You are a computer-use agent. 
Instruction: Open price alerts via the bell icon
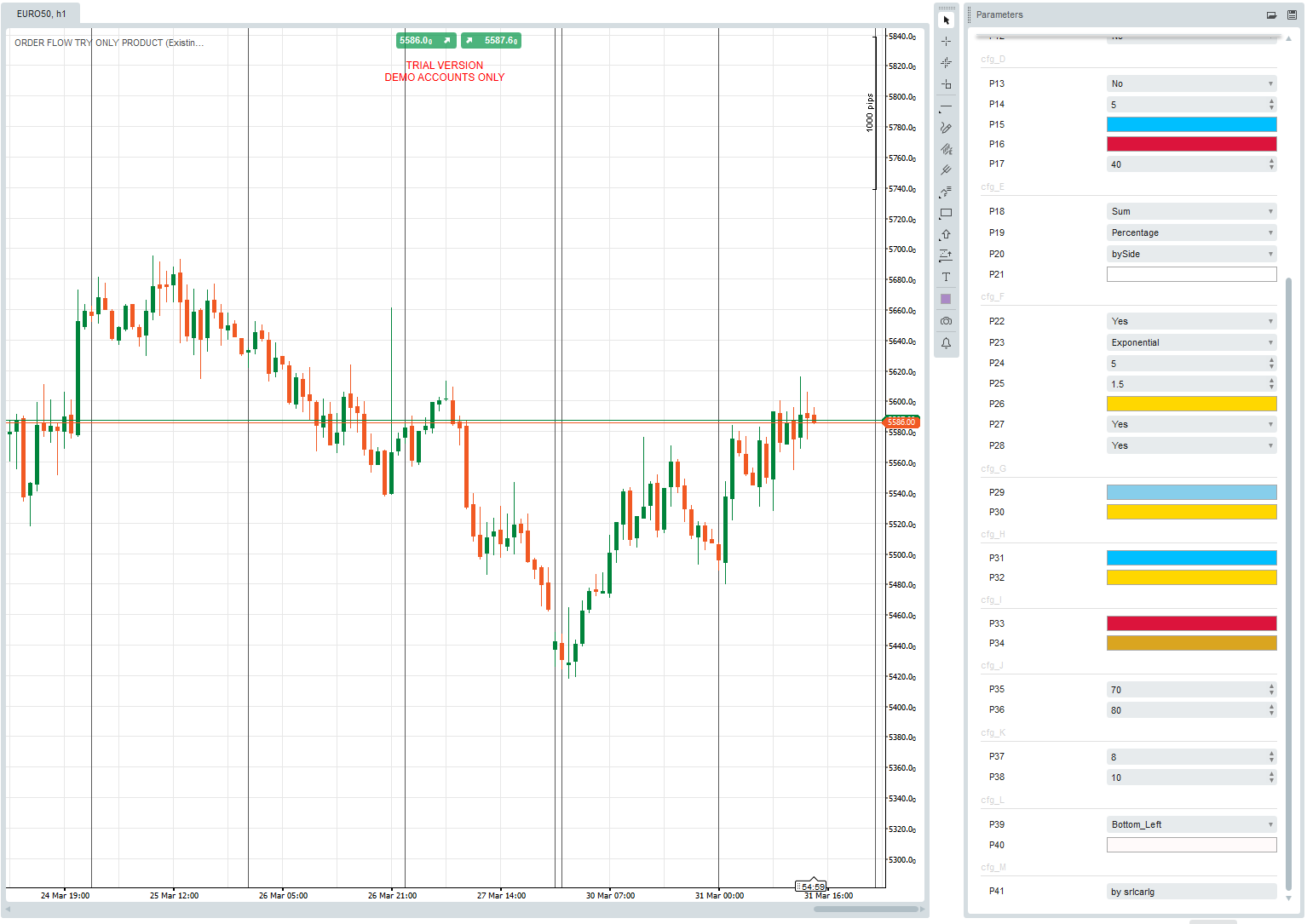946,342
